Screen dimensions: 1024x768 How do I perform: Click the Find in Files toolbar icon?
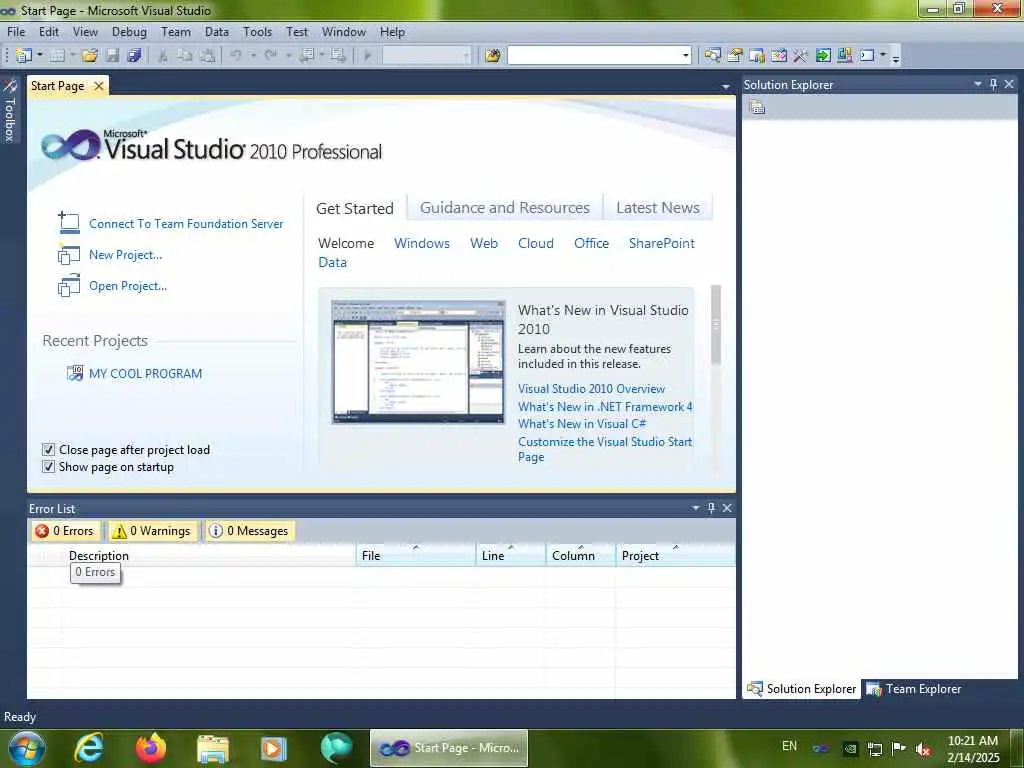(492, 56)
